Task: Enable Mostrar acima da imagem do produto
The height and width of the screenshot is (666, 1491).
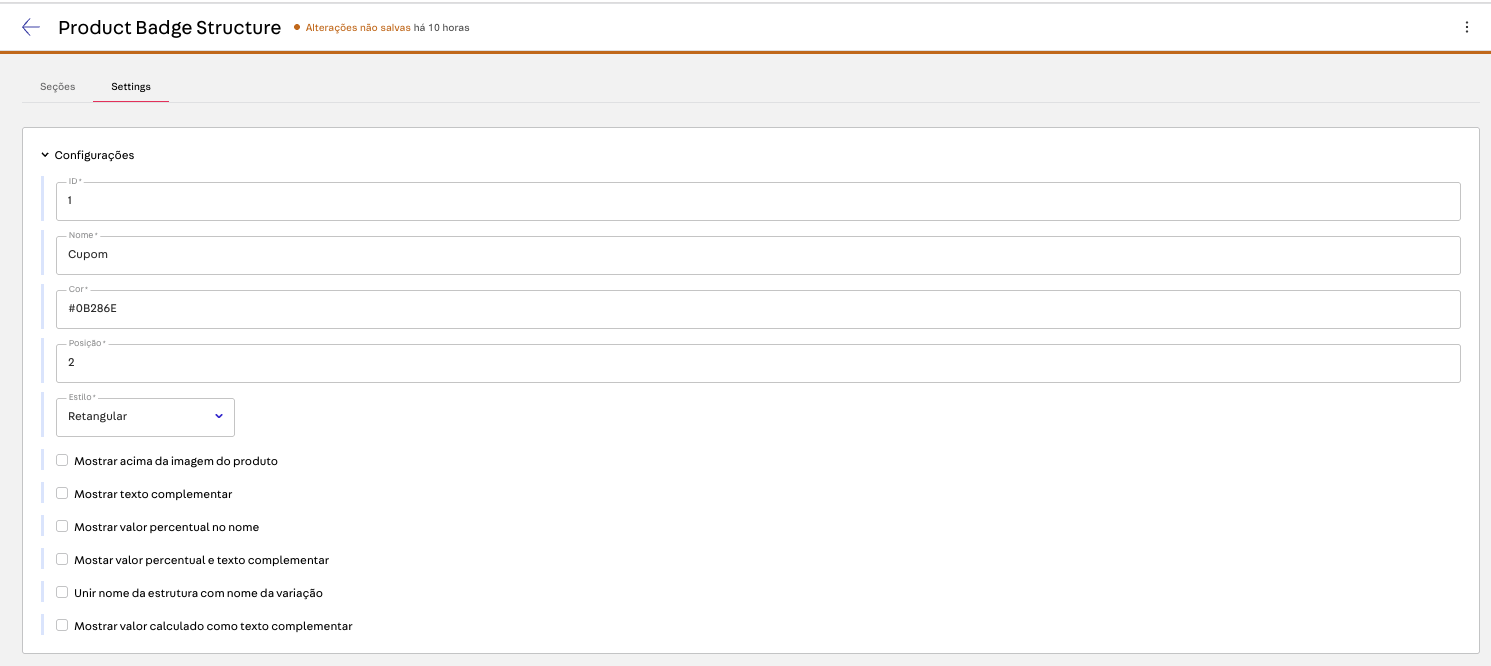Action: pos(62,461)
